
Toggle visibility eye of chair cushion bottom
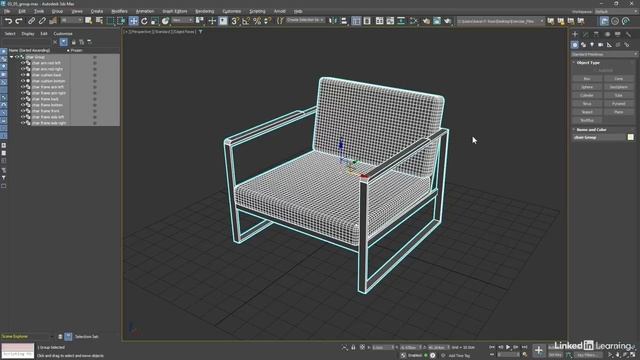(23, 81)
